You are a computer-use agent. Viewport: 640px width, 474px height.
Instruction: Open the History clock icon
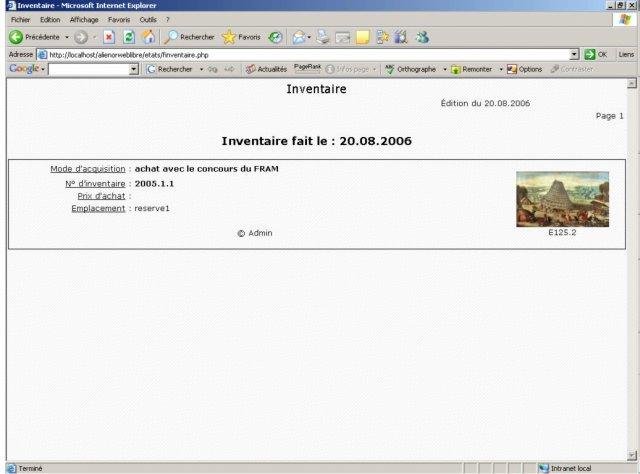276,37
